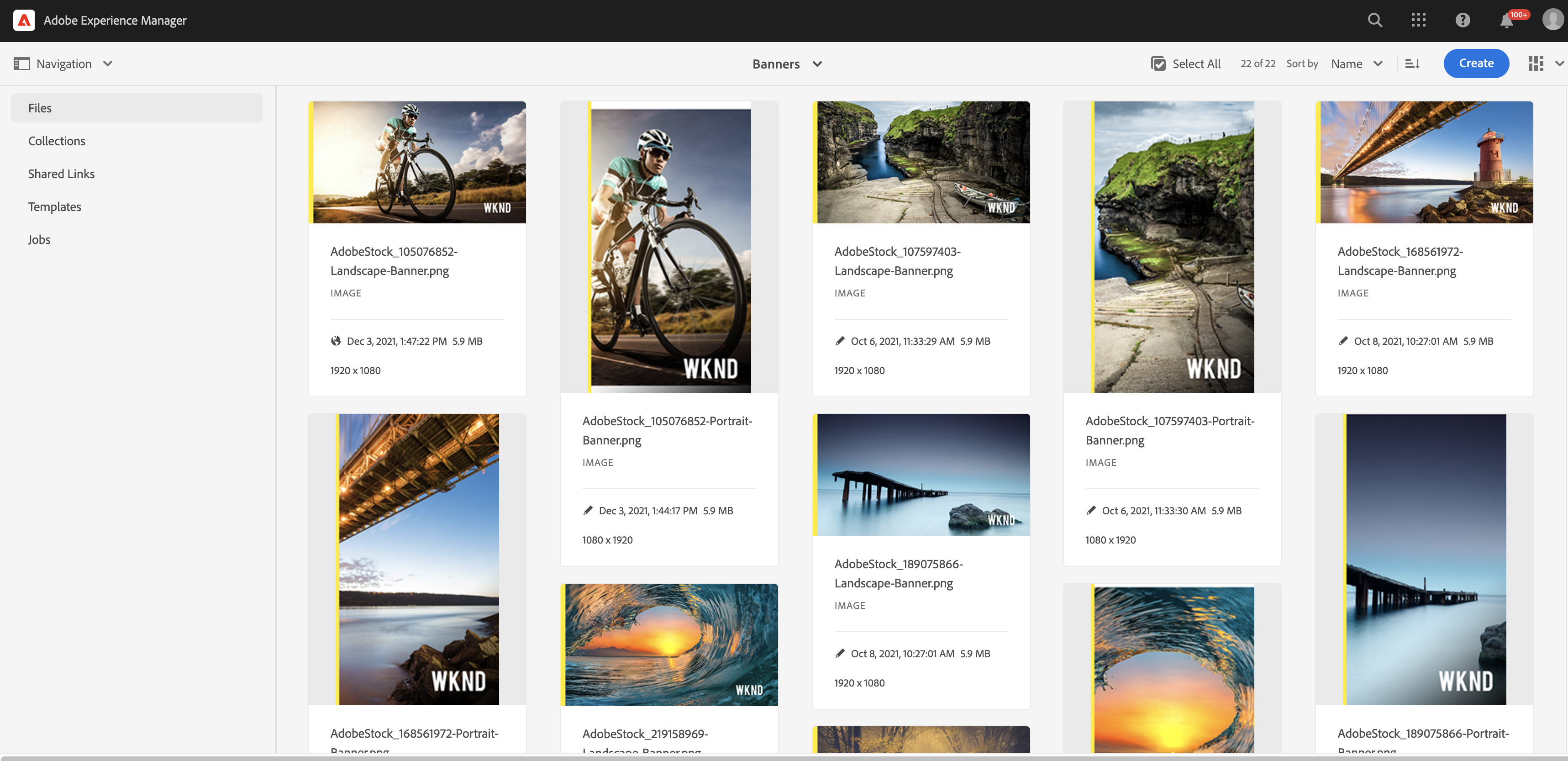The image size is (1568, 761).
Task: Expand the Banners breadcrumb dropdown
Action: 818,64
